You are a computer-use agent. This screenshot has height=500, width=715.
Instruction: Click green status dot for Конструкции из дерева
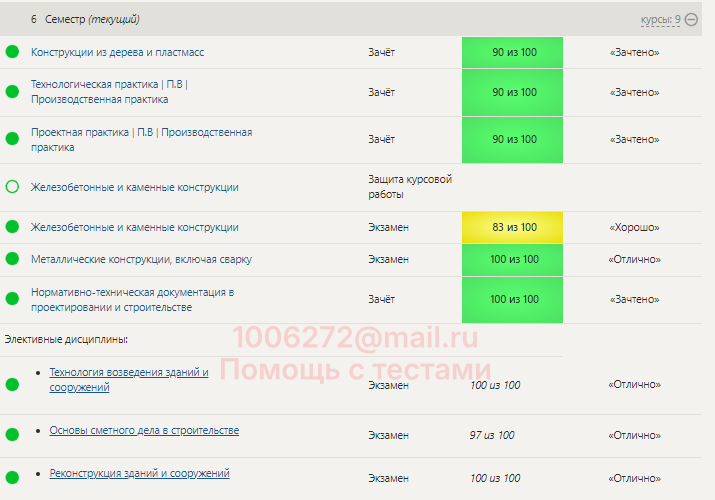pyautogui.click(x=12, y=52)
